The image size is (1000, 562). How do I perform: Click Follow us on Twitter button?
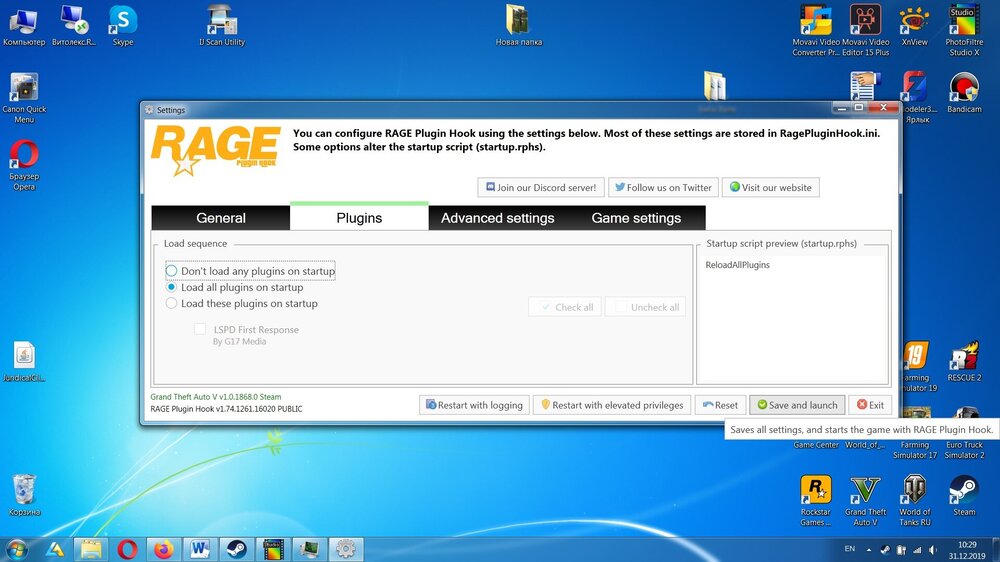point(663,188)
